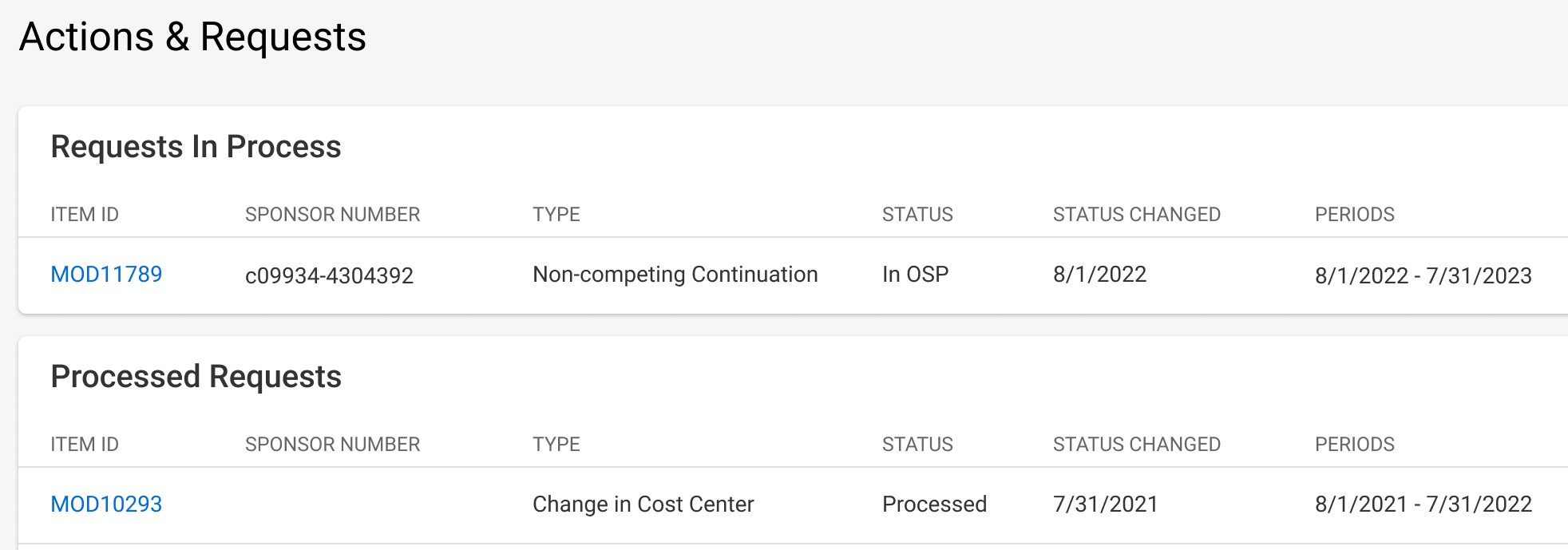Click PERIODS header under Processed Requests
The height and width of the screenshot is (550, 1568).
1354,445
